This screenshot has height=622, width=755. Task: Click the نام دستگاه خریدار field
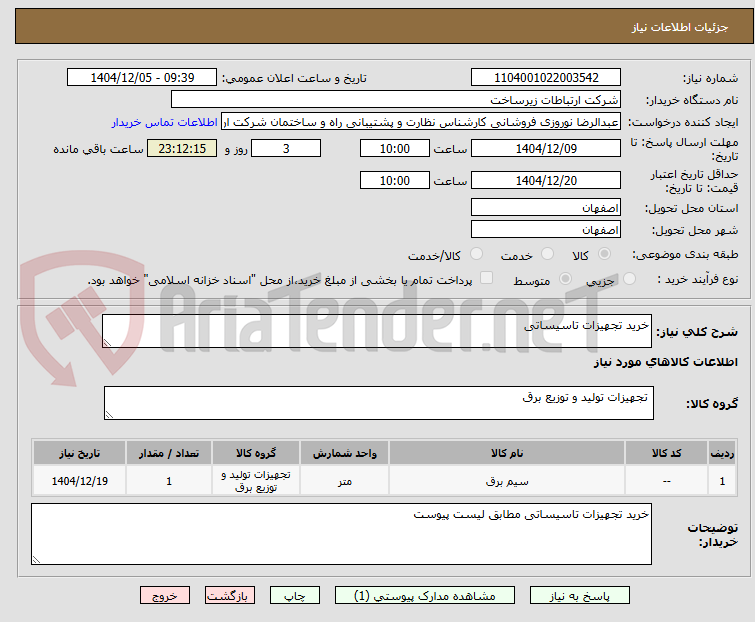[396, 100]
